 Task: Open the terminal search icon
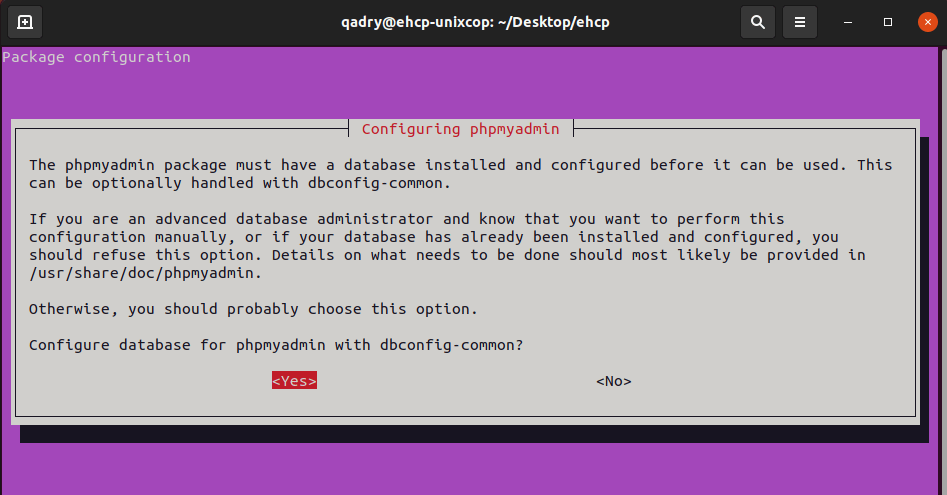(x=758, y=22)
